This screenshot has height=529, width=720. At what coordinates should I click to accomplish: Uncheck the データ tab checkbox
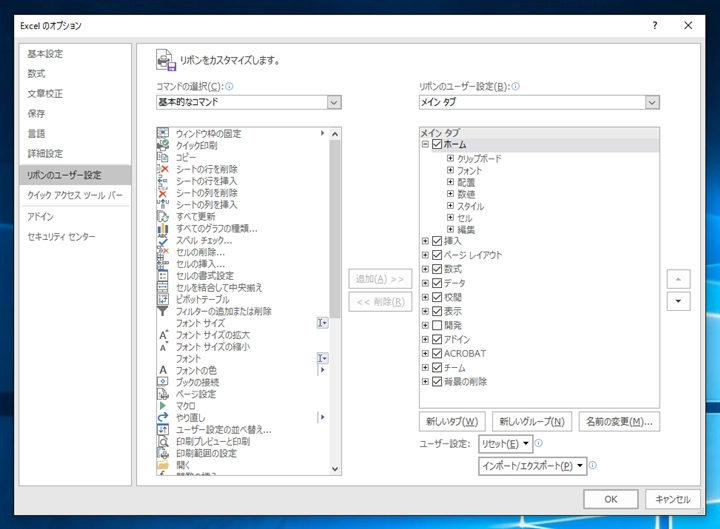coord(437,283)
